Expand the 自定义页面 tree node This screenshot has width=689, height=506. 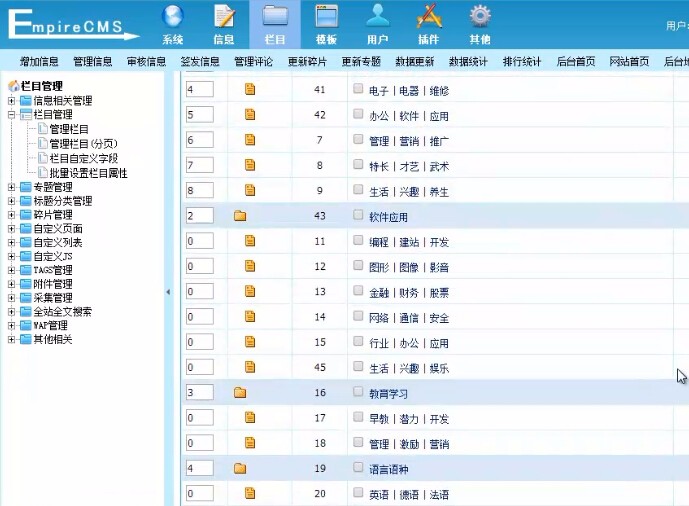pyautogui.click(x=11, y=229)
